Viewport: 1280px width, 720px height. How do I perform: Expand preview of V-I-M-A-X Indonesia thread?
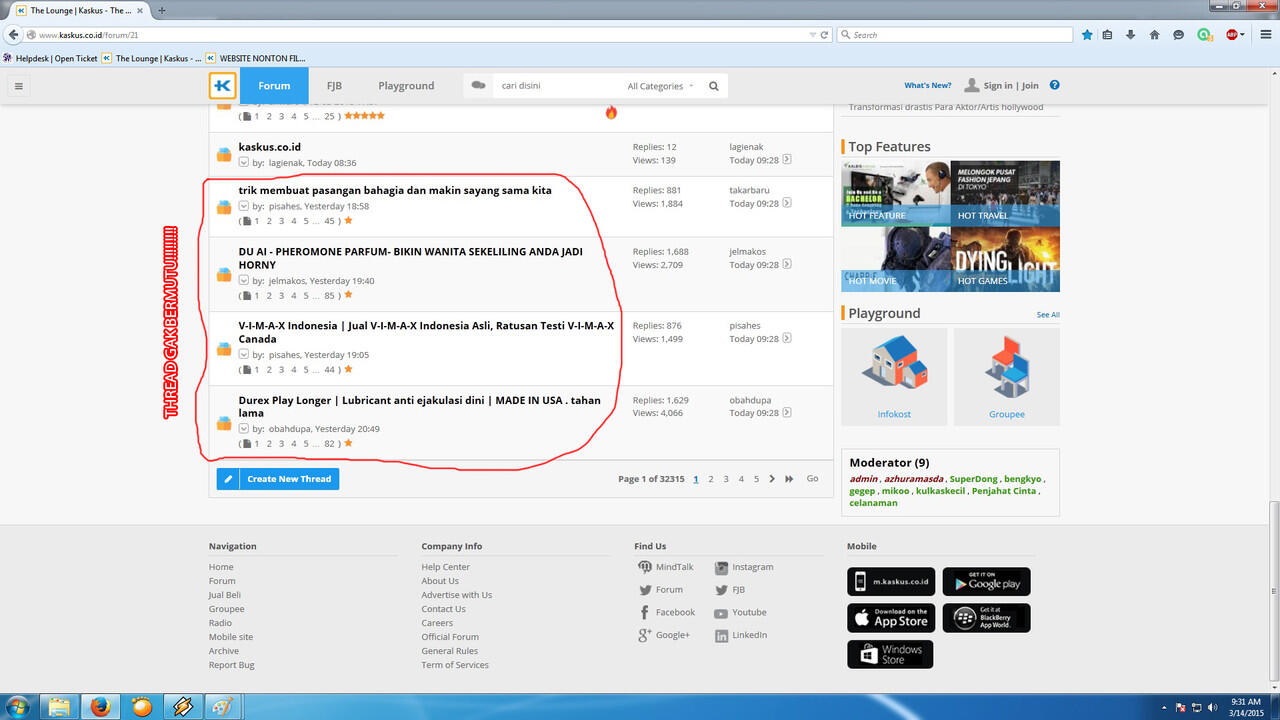click(x=243, y=355)
